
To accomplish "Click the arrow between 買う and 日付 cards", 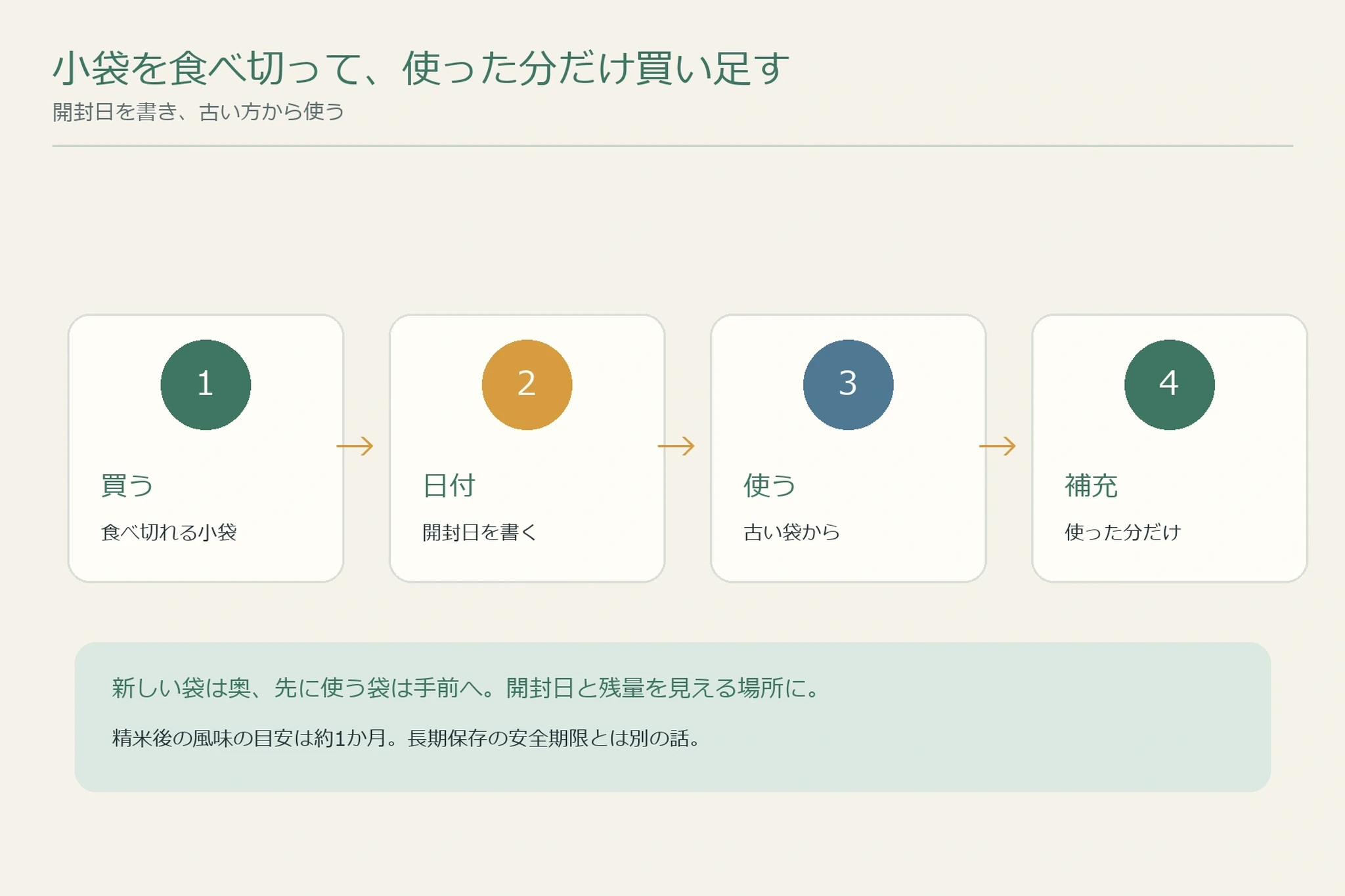I will [x=355, y=446].
